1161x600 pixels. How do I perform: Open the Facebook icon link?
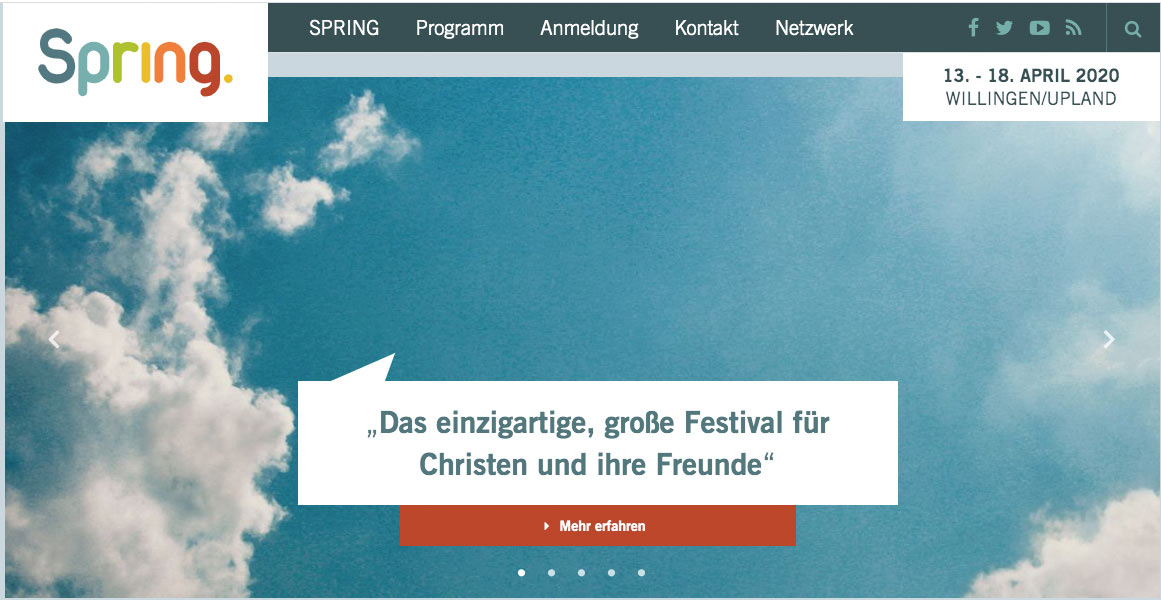click(974, 28)
